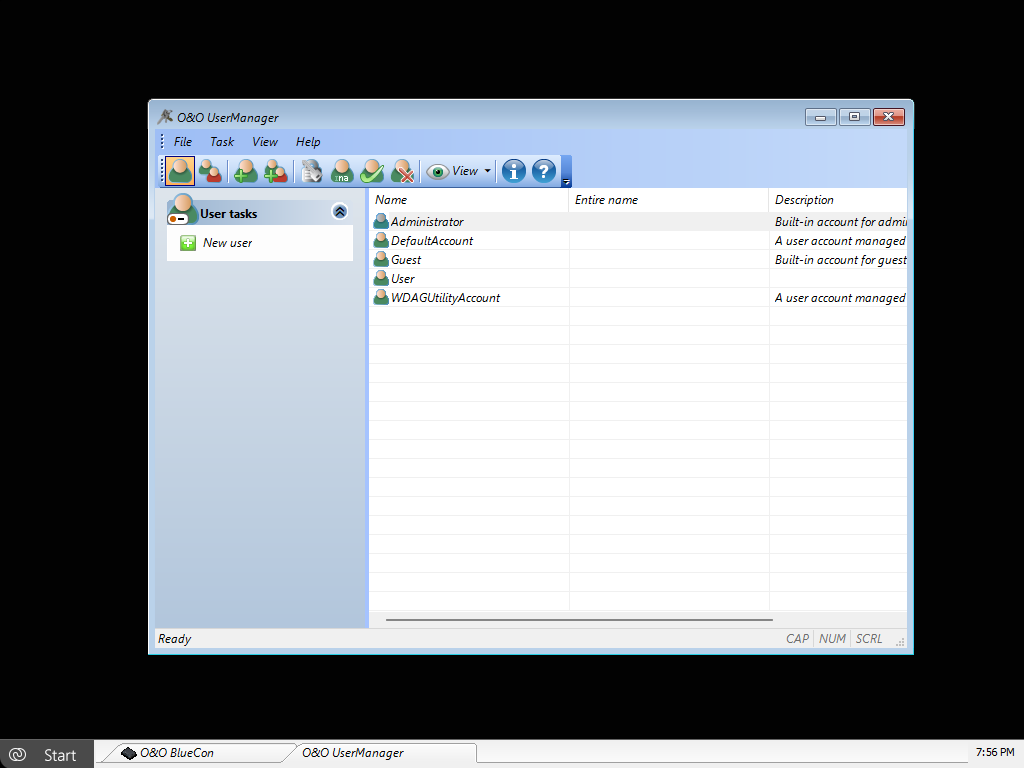Viewport: 1024px width, 768px height.
Task: Click the Start button on taskbar
Action: tap(47, 754)
